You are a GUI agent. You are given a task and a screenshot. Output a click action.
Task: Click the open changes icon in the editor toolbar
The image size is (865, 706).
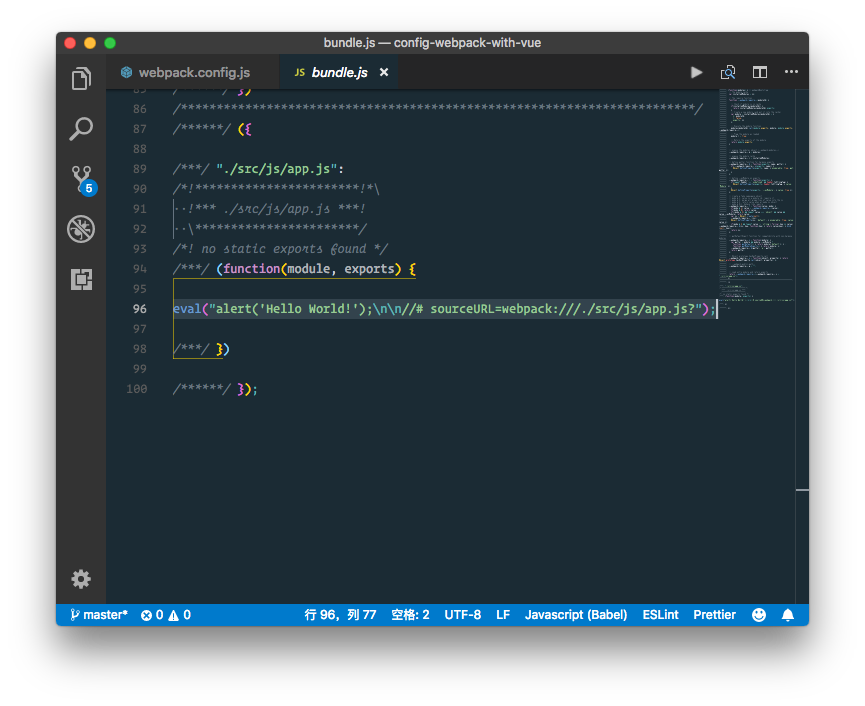pos(728,72)
